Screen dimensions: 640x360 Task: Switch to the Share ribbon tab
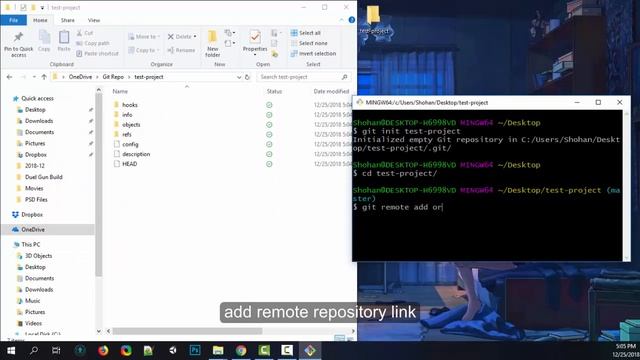pyautogui.click(x=68, y=20)
